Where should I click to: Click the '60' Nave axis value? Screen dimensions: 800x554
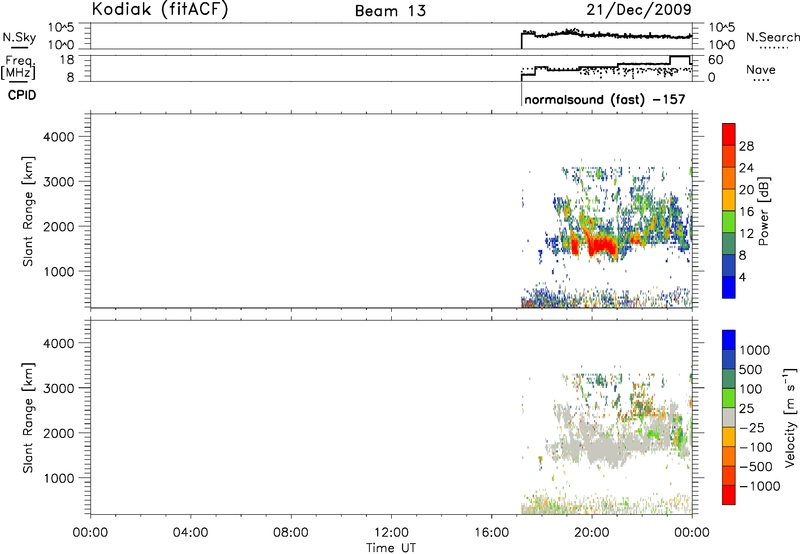pyautogui.click(x=715, y=60)
